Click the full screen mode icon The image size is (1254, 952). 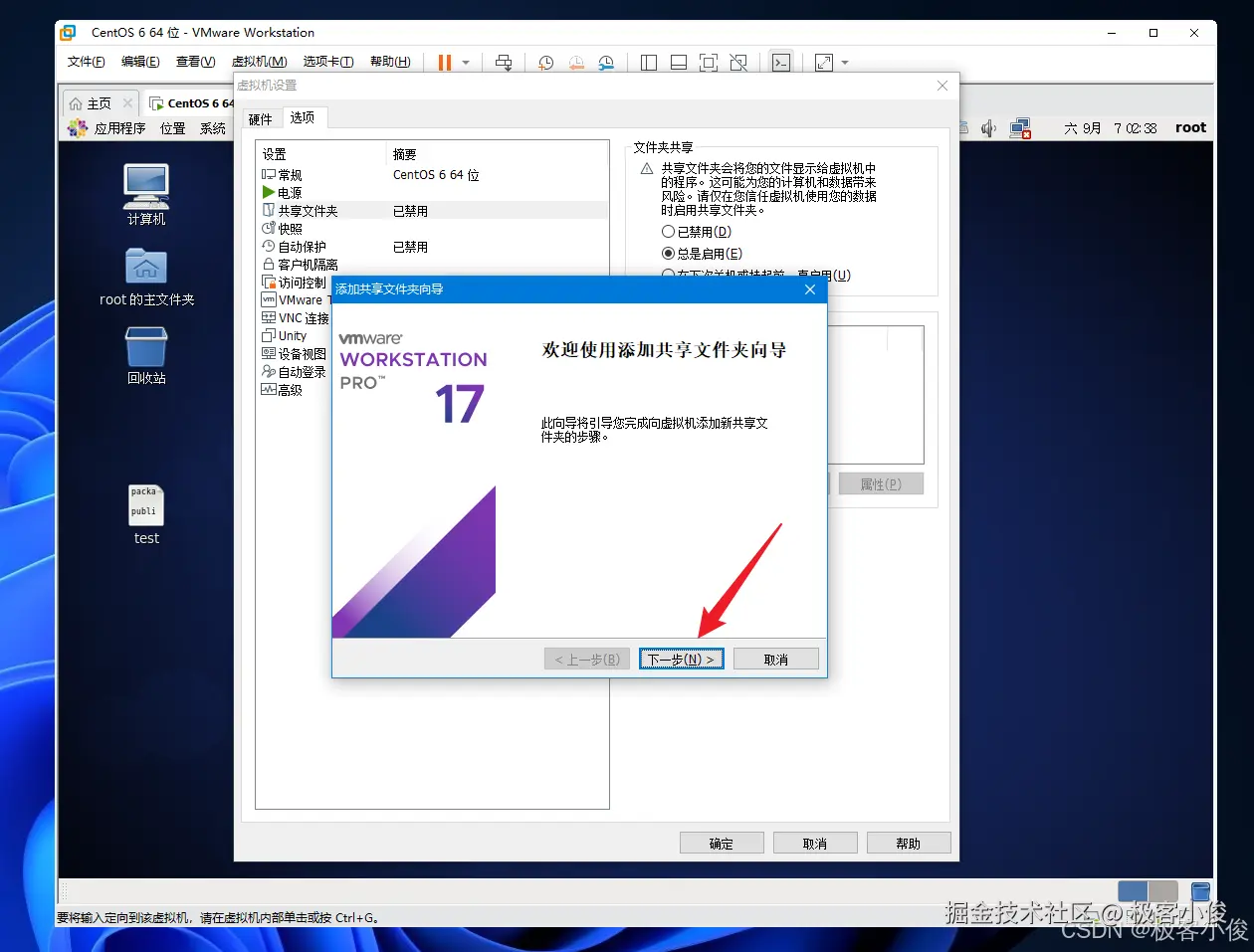pos(709,63)
